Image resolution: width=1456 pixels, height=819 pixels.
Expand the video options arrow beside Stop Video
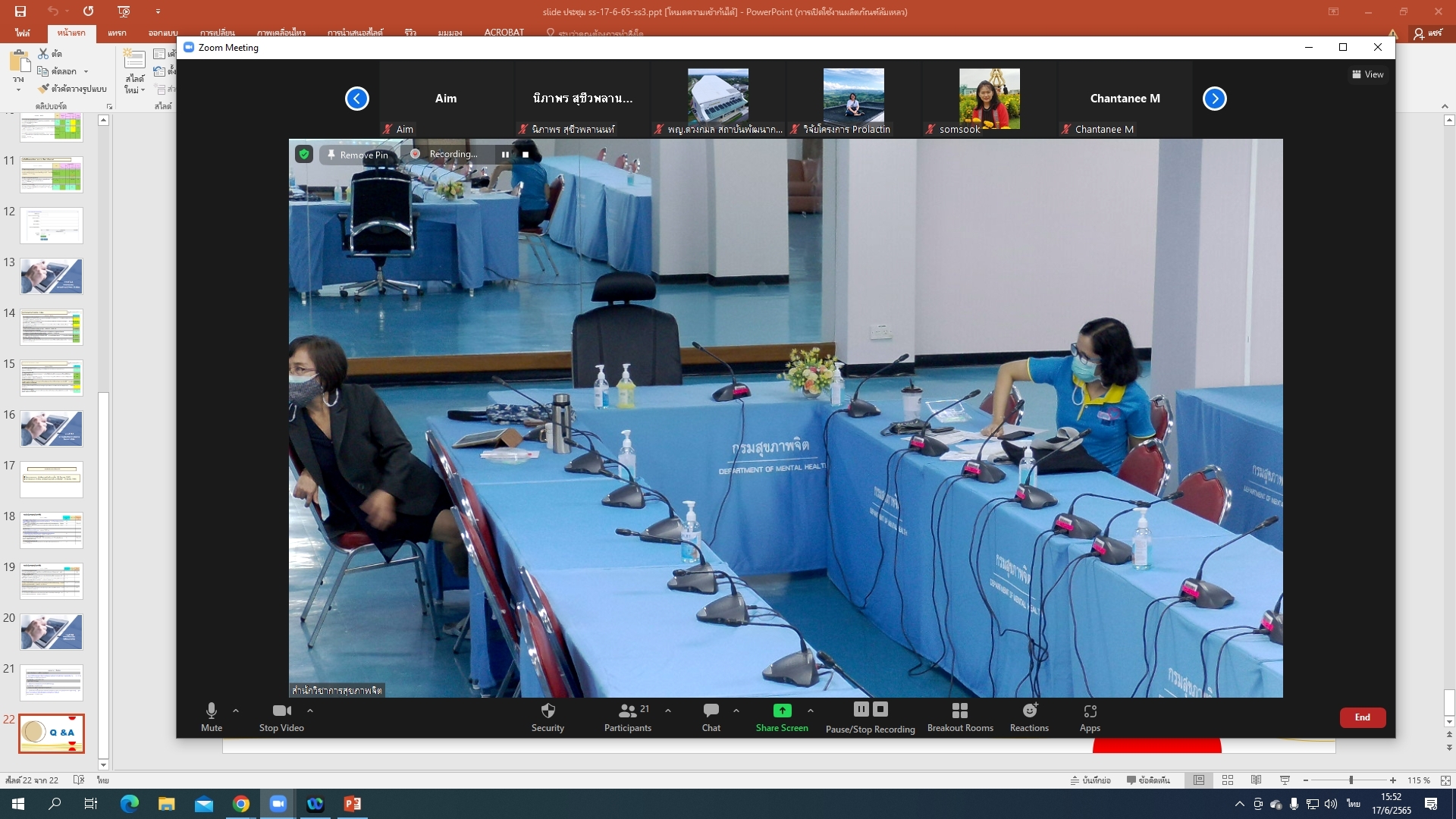coord(310,711)
